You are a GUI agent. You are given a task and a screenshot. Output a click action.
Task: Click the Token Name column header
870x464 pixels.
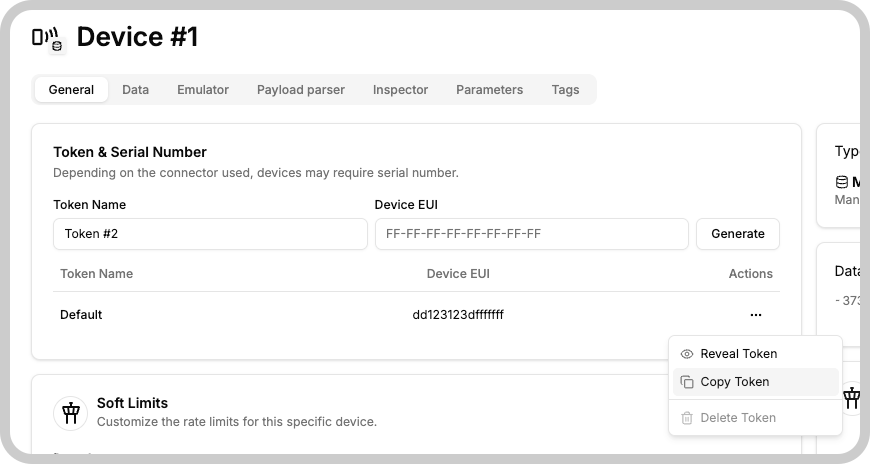click(97, 274)
